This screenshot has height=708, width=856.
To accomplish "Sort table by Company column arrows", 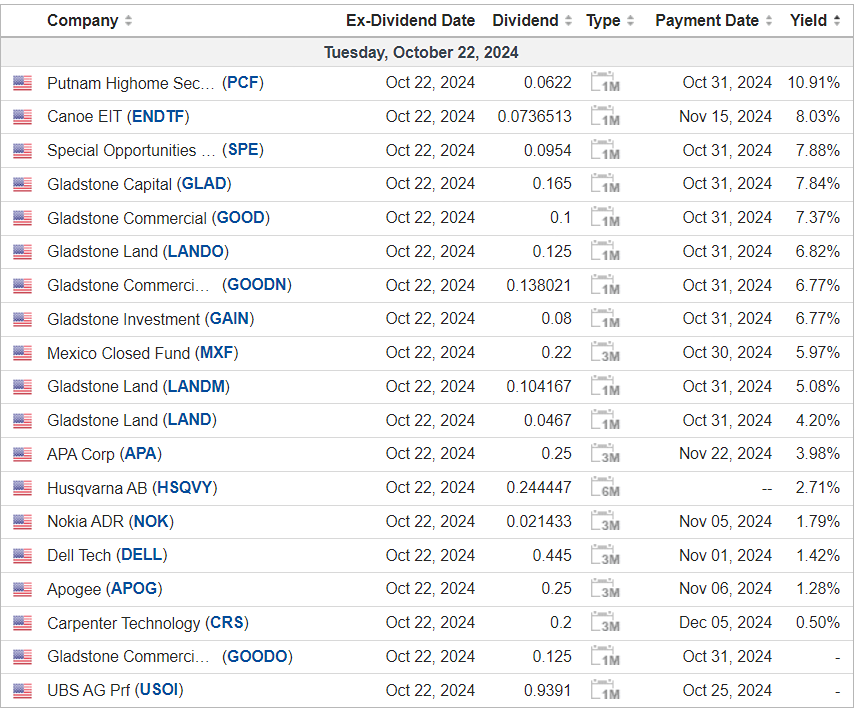I will pyautogui.click(x=128, y=21).
